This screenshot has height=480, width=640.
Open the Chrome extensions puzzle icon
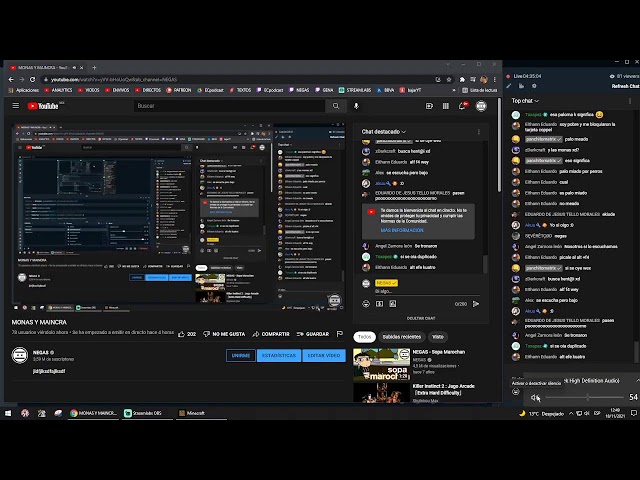pyautogui.click(x=462, y=80)
